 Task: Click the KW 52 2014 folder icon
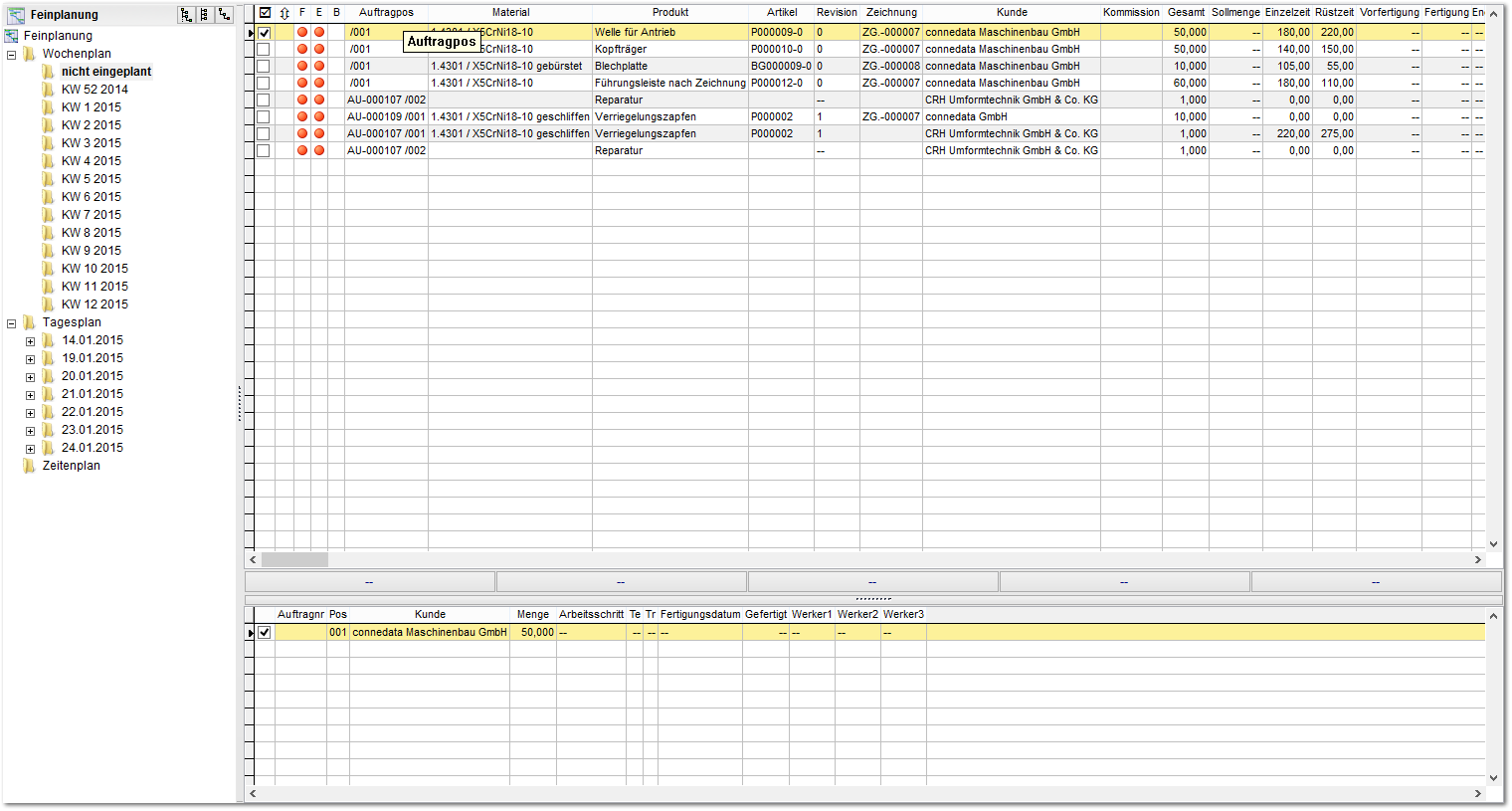pos(49,90)
